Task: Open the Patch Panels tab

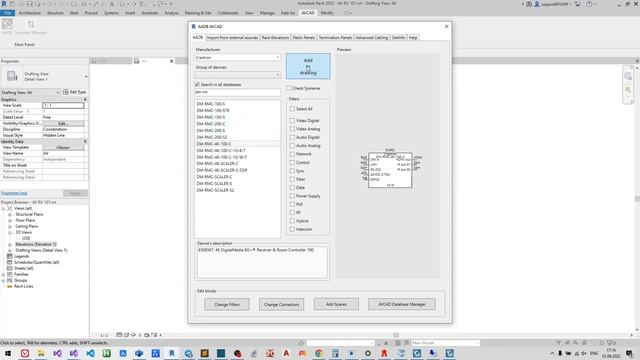Action: [304, 38]
